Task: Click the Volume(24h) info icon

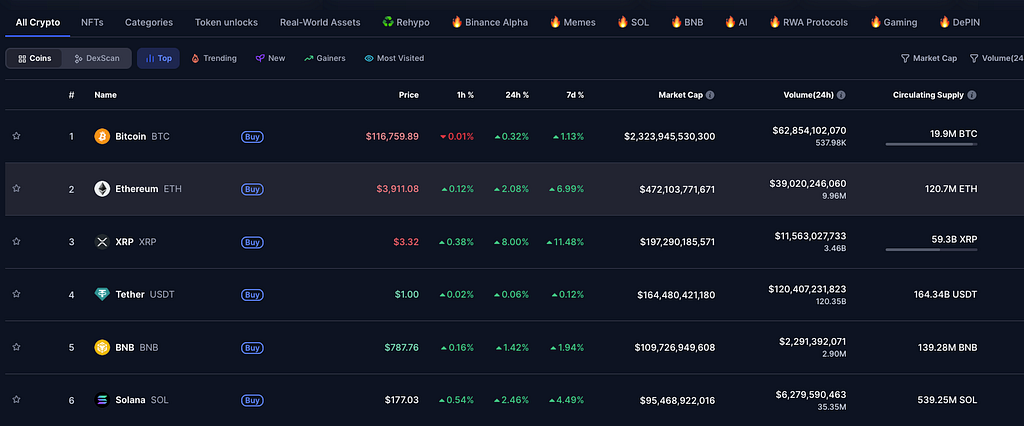Action: tap(841, 95)
